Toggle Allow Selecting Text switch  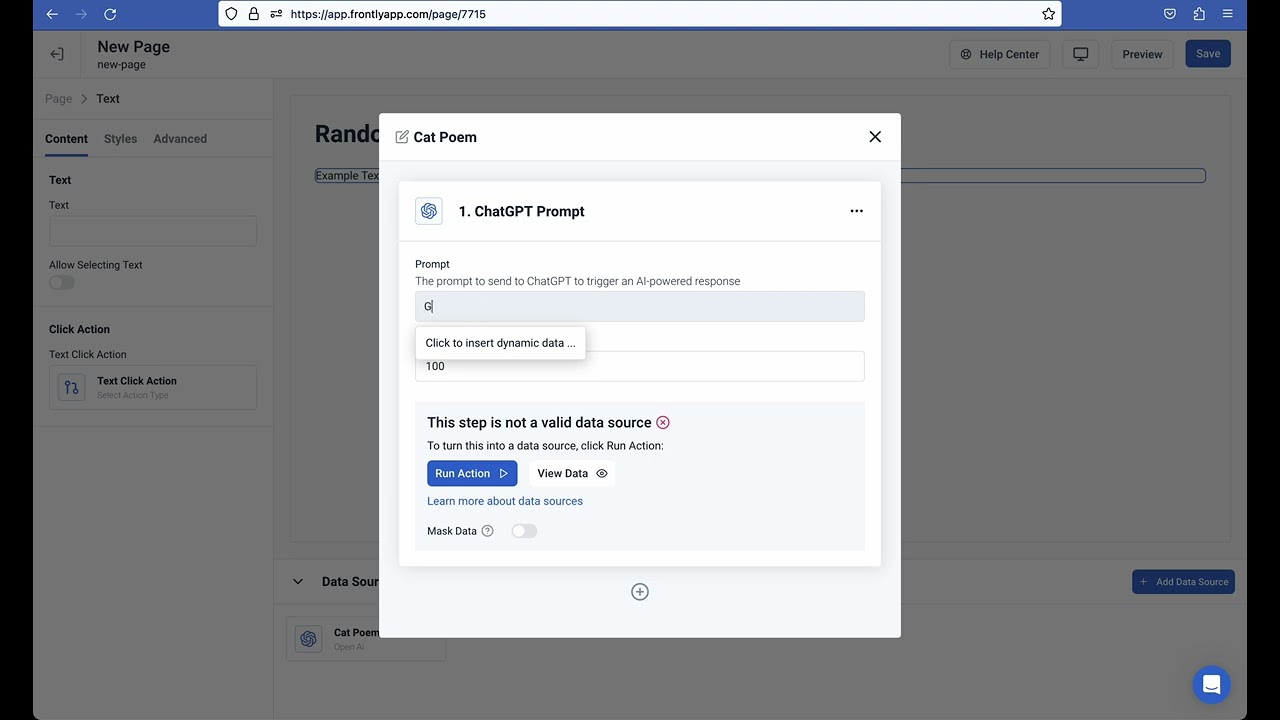coord(62,283)
